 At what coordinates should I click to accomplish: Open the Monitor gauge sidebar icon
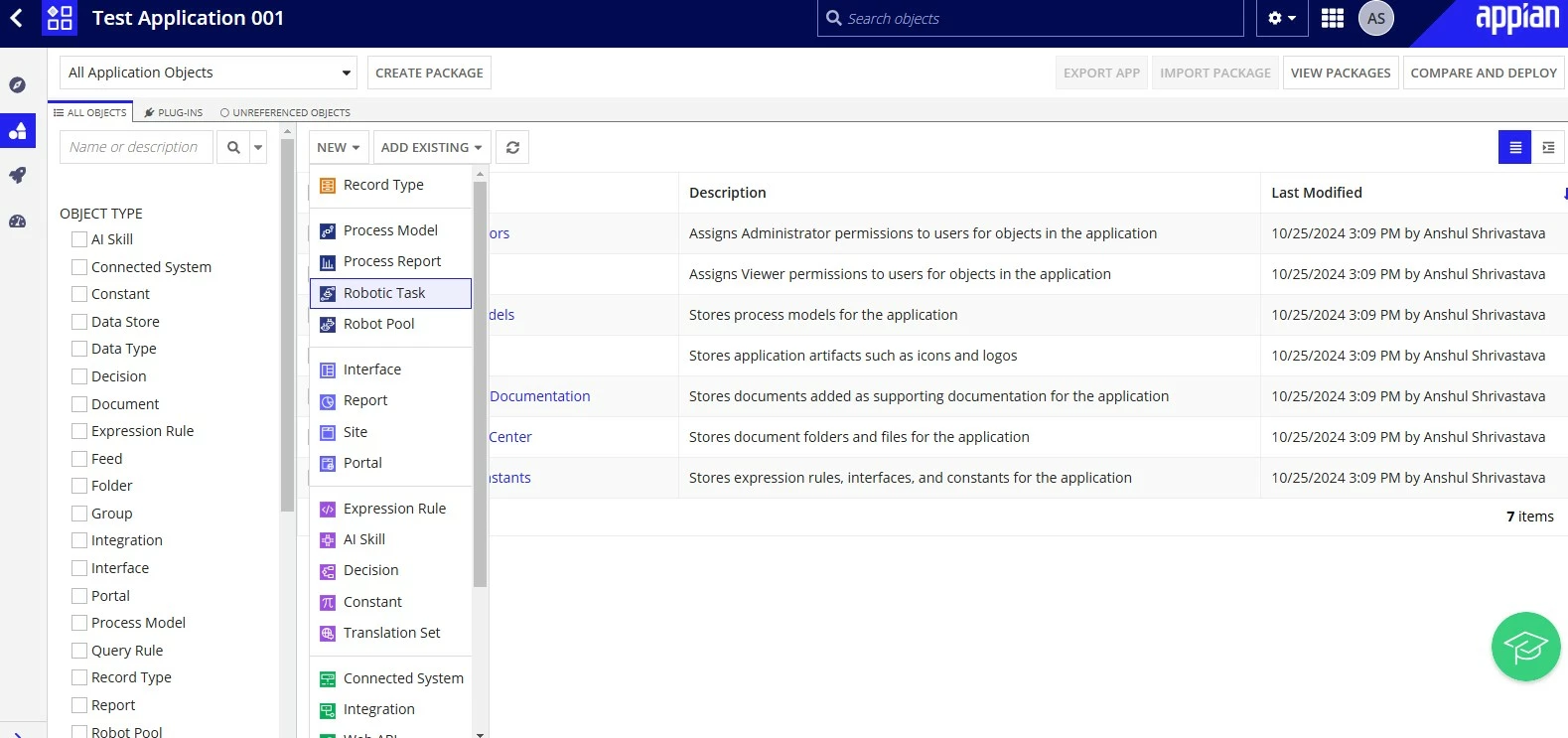click(17, 221)
